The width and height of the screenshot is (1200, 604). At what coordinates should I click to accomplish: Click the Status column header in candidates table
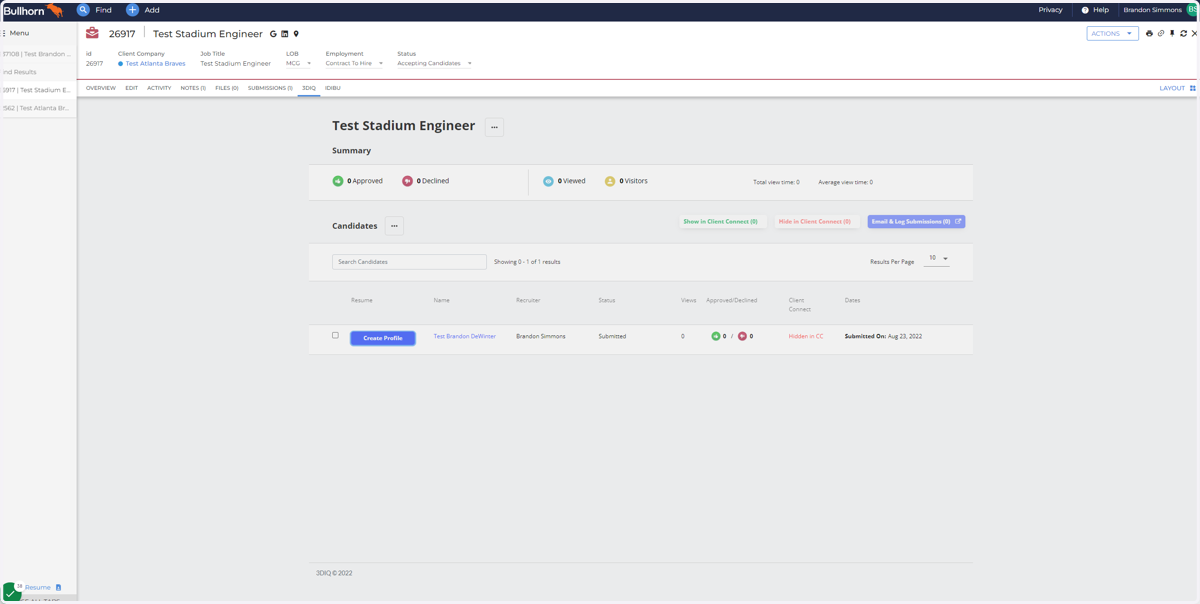point(607,300)
